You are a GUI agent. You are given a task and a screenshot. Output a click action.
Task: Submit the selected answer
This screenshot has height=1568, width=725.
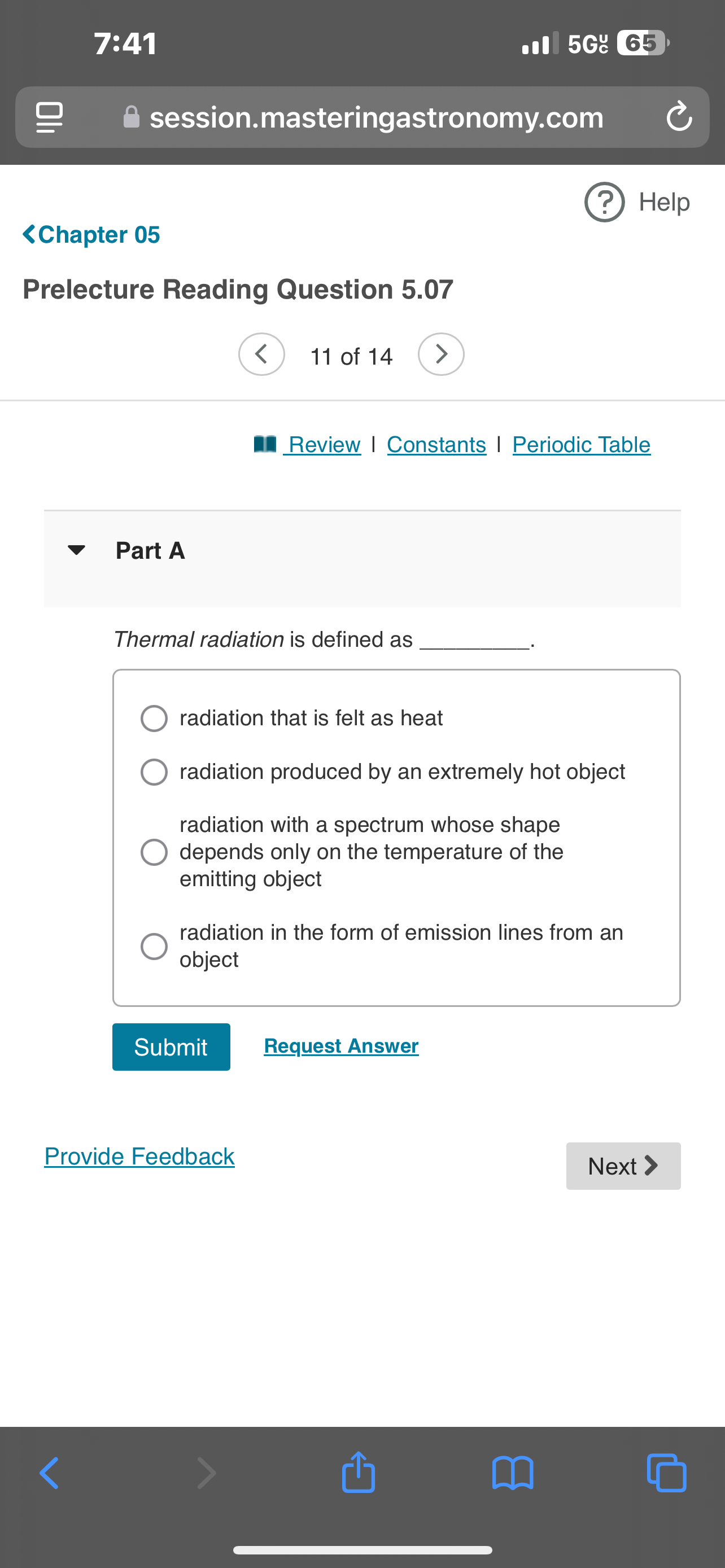pyautogui.click(x=171, y=1047)
